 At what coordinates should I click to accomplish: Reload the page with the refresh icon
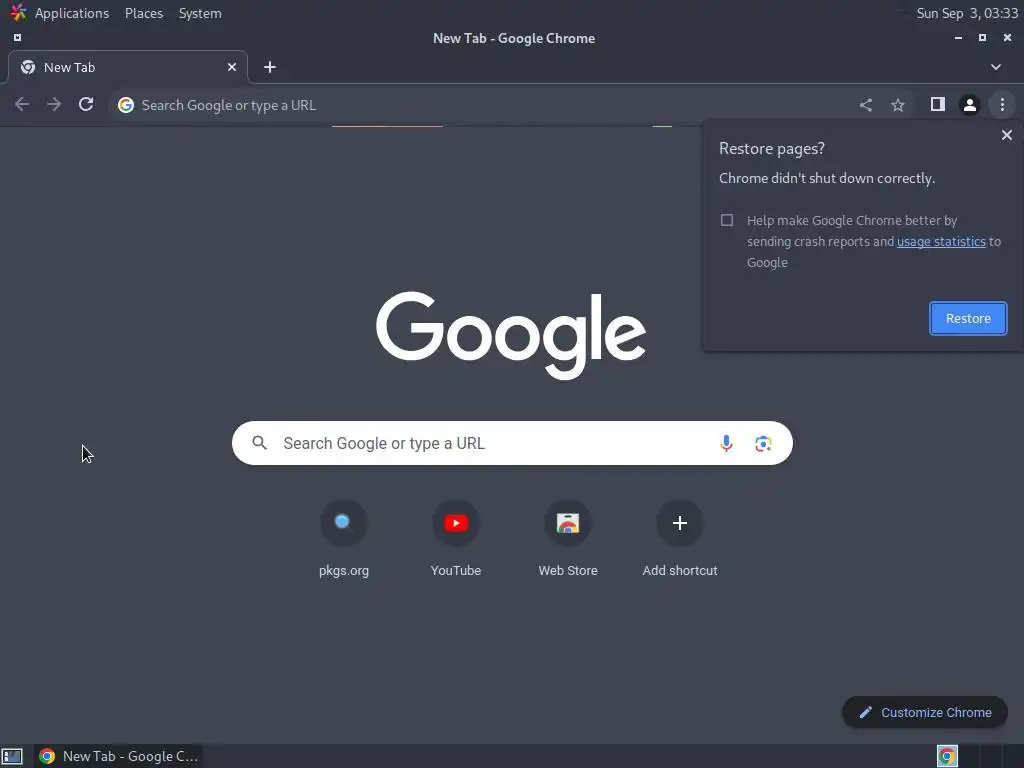click(x=86, y=104)
